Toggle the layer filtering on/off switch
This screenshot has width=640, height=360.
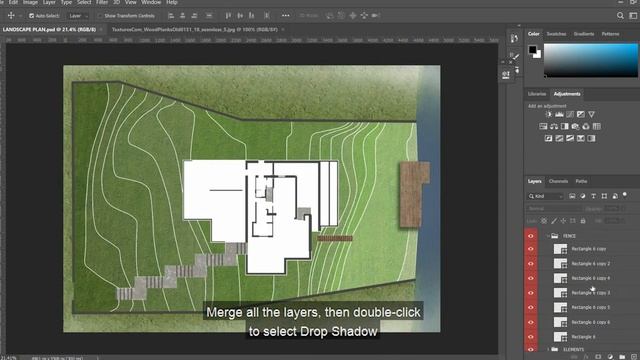click(624, 196)
